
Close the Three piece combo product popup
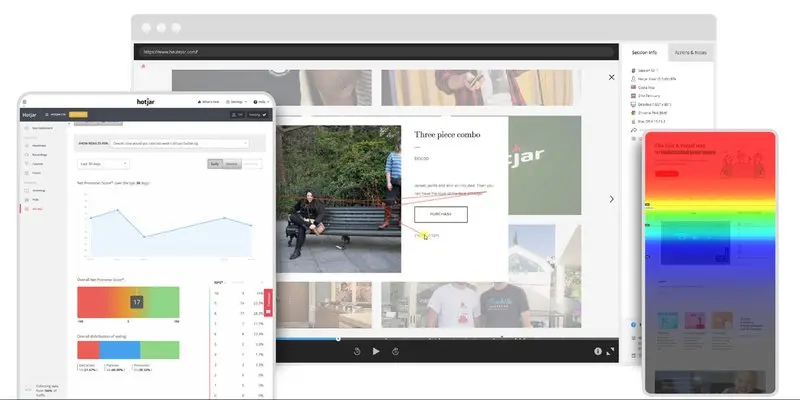click(611, 77)
